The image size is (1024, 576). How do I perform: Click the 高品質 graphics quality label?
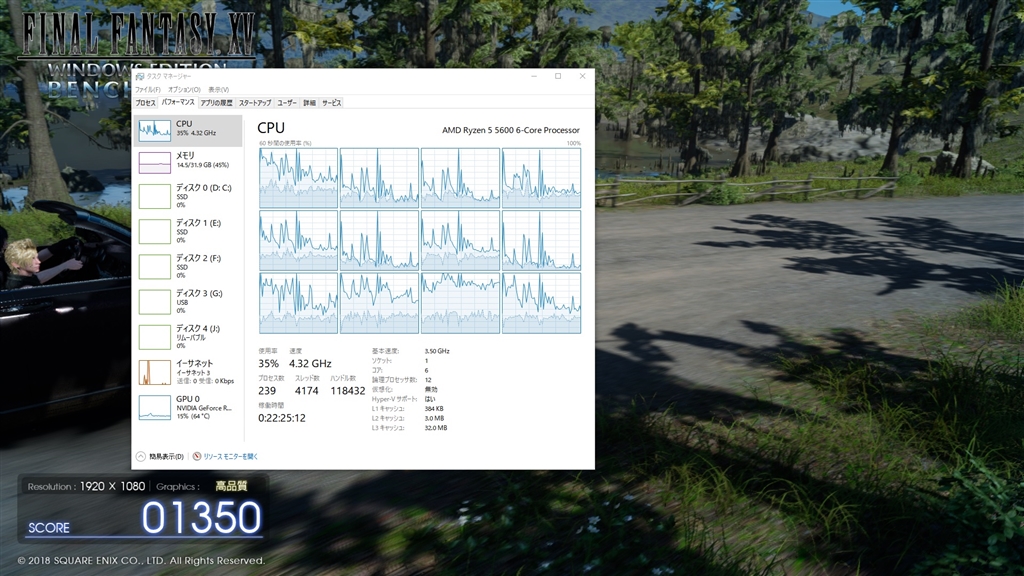pos(231,486)
